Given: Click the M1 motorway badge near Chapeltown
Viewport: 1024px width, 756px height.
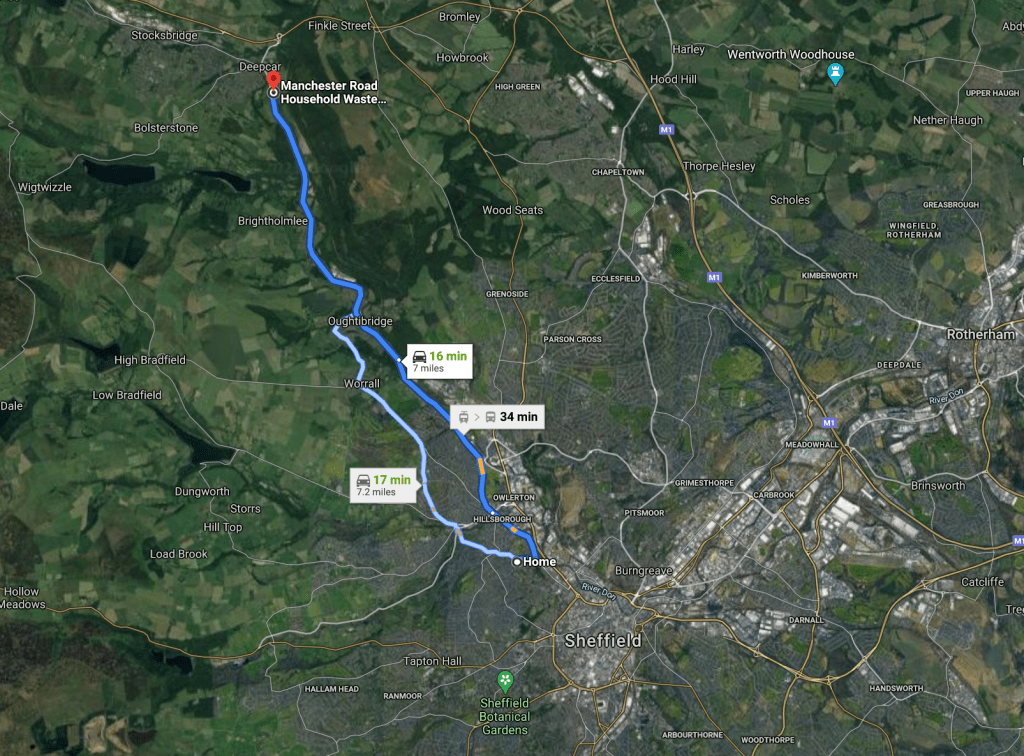Looking at the screenshot, I should (x=666, y=129).
